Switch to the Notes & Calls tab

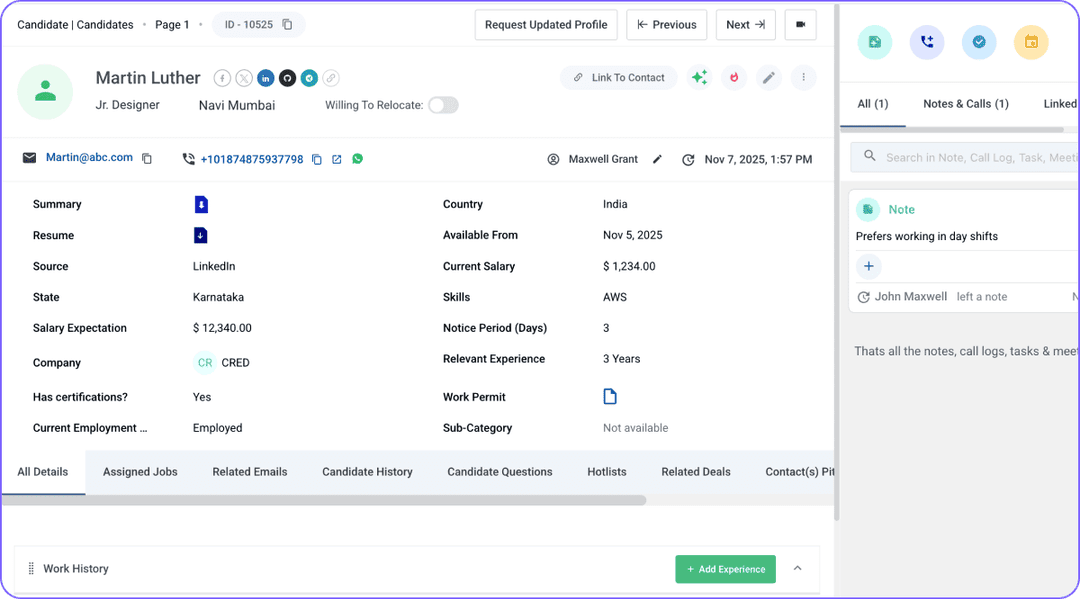click(x=964, y=103)
